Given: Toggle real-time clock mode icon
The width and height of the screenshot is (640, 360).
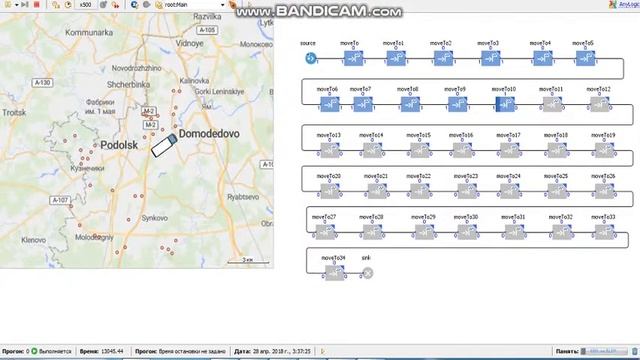Looking at the screenshot, I should (x=68, y=5).
